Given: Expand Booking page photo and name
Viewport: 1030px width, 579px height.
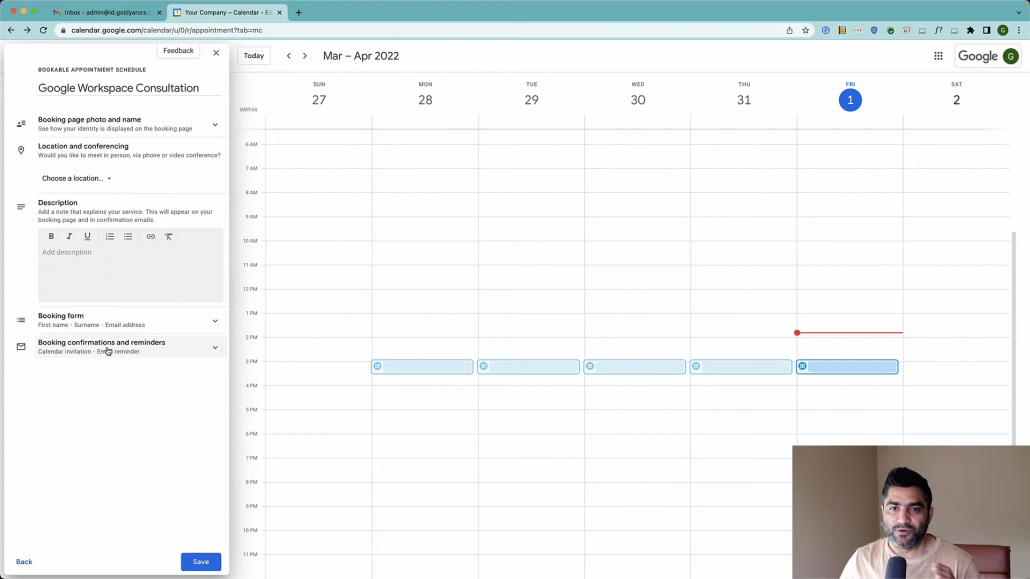Looking at the screenshot, I should 215,124.
